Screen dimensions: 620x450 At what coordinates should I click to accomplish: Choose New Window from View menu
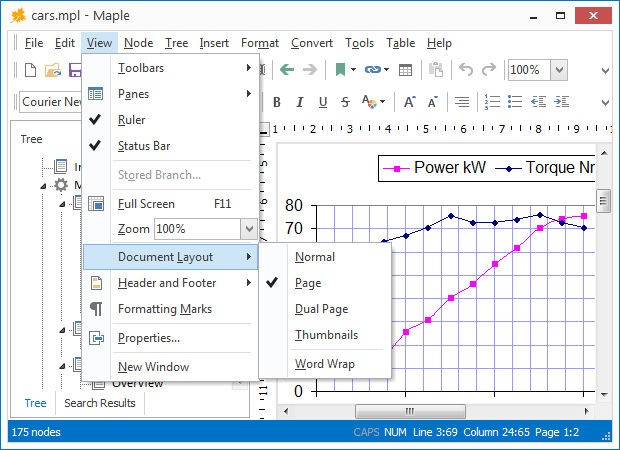170,367
